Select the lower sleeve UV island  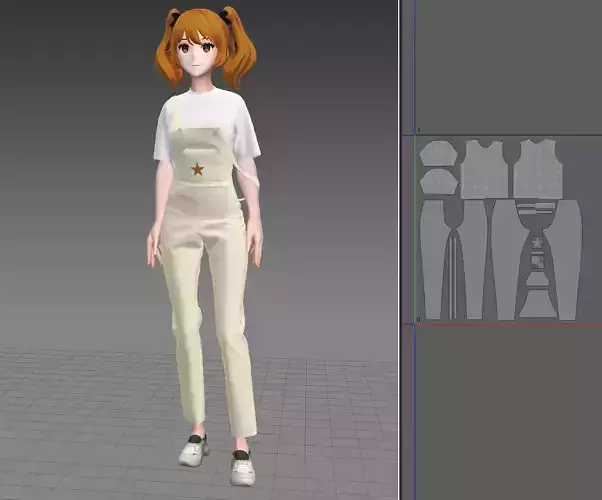coord(438,182)
